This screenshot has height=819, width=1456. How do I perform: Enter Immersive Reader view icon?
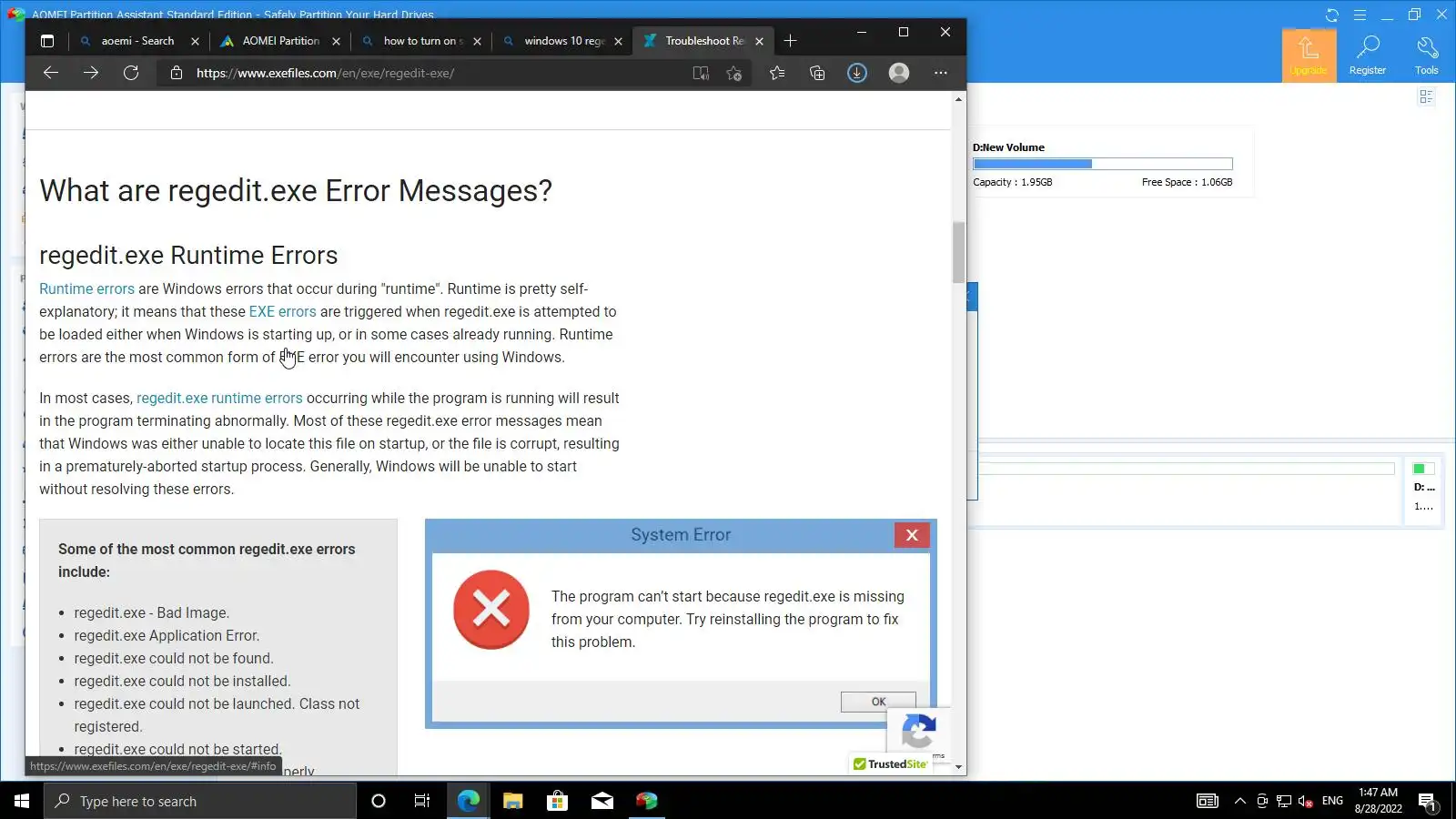pos(701,73)
